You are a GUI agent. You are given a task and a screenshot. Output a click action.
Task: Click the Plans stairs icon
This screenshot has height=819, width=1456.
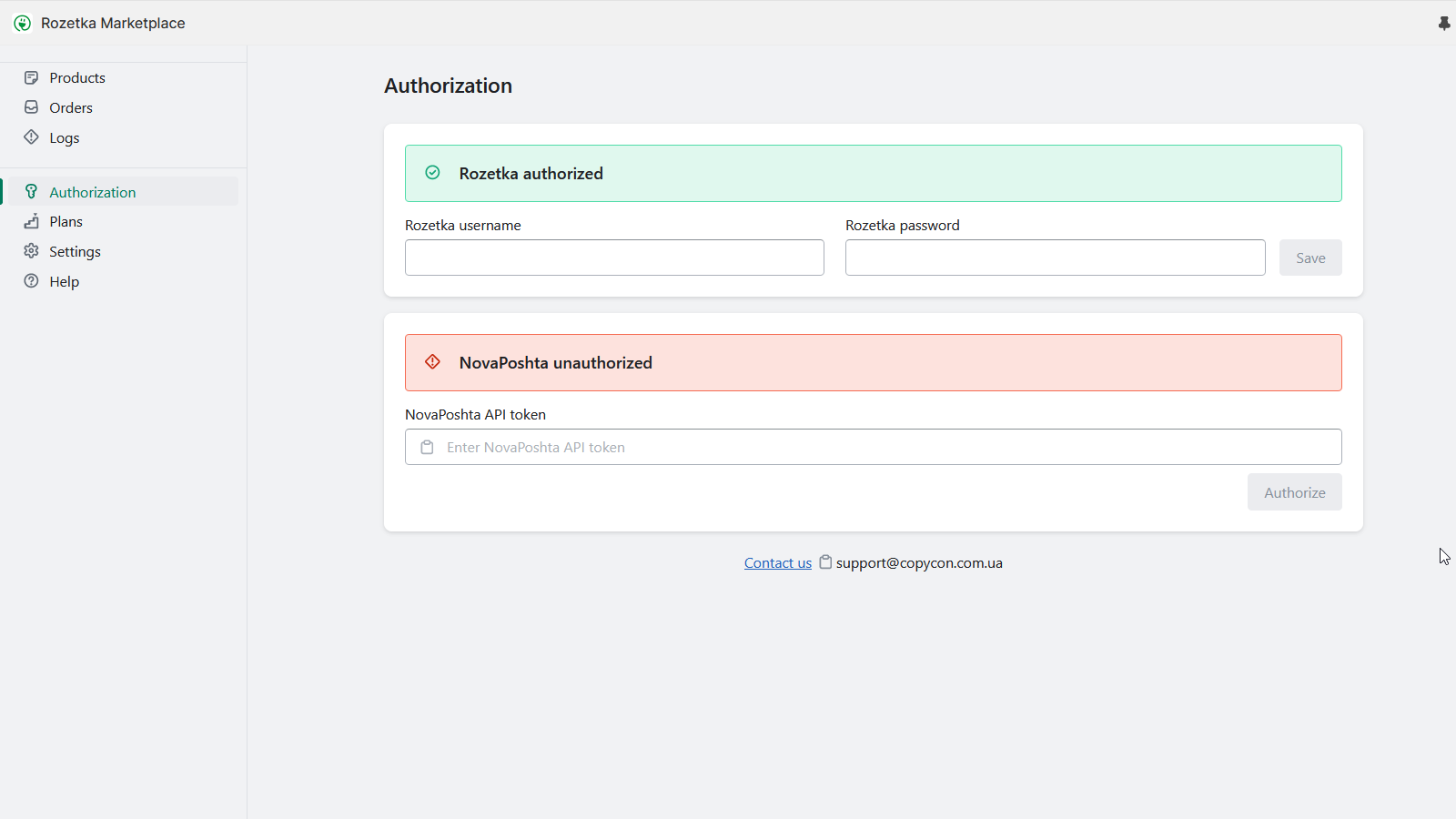[32, 221]
